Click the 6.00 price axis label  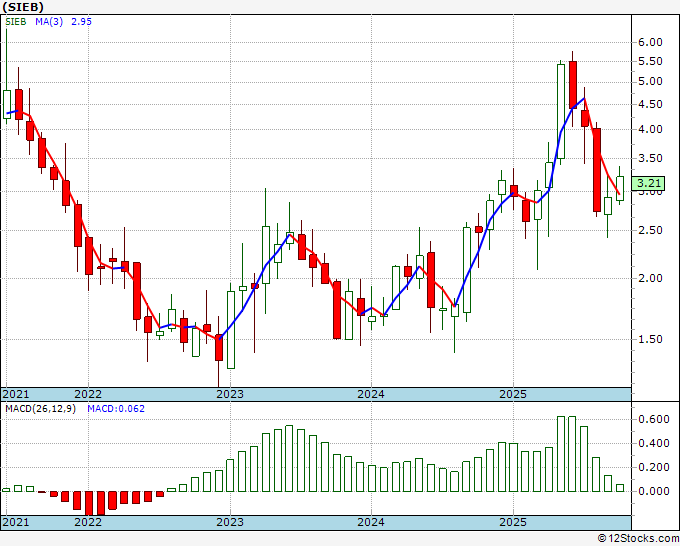[651, 42]
